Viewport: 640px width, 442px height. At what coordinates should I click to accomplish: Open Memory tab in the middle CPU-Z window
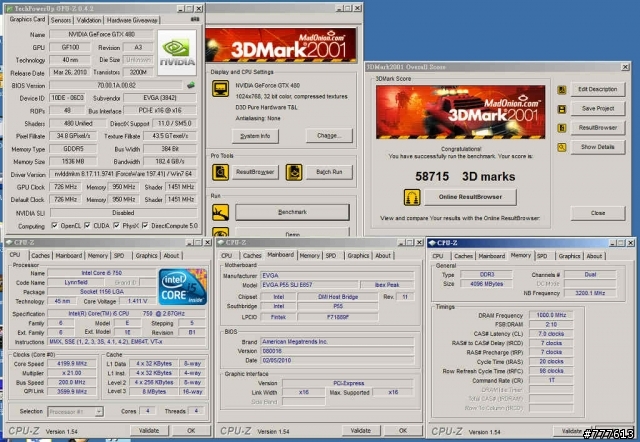(309, 255)
